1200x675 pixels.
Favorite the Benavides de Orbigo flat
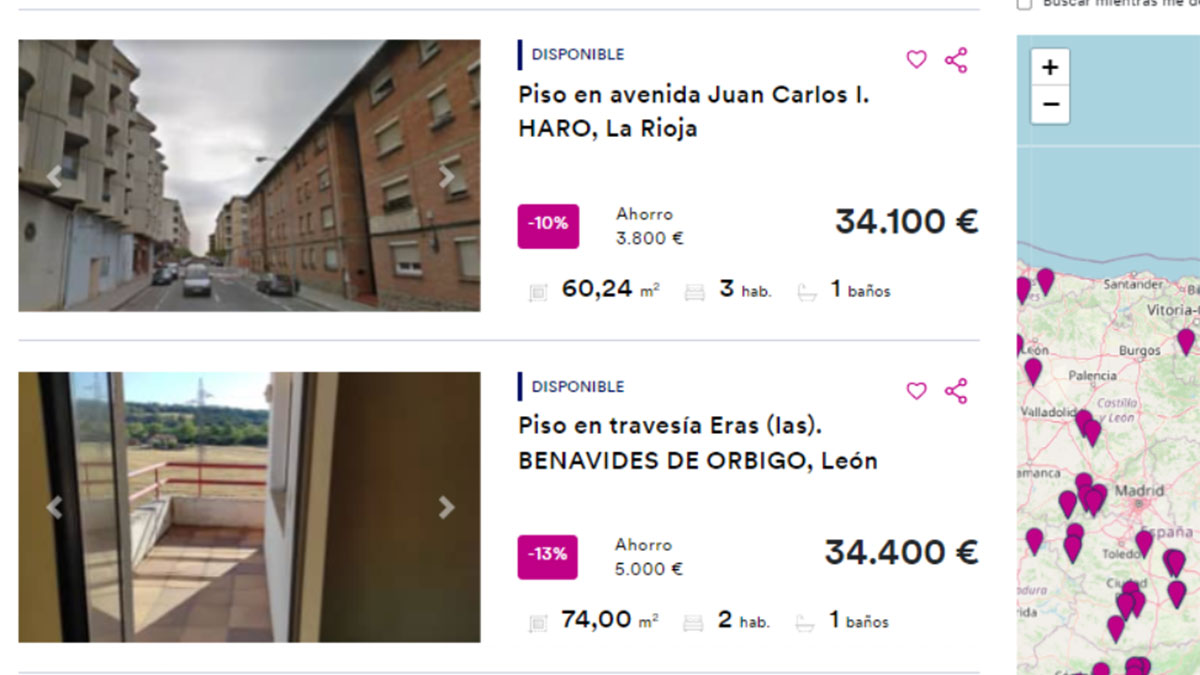(x=916, y=391)
